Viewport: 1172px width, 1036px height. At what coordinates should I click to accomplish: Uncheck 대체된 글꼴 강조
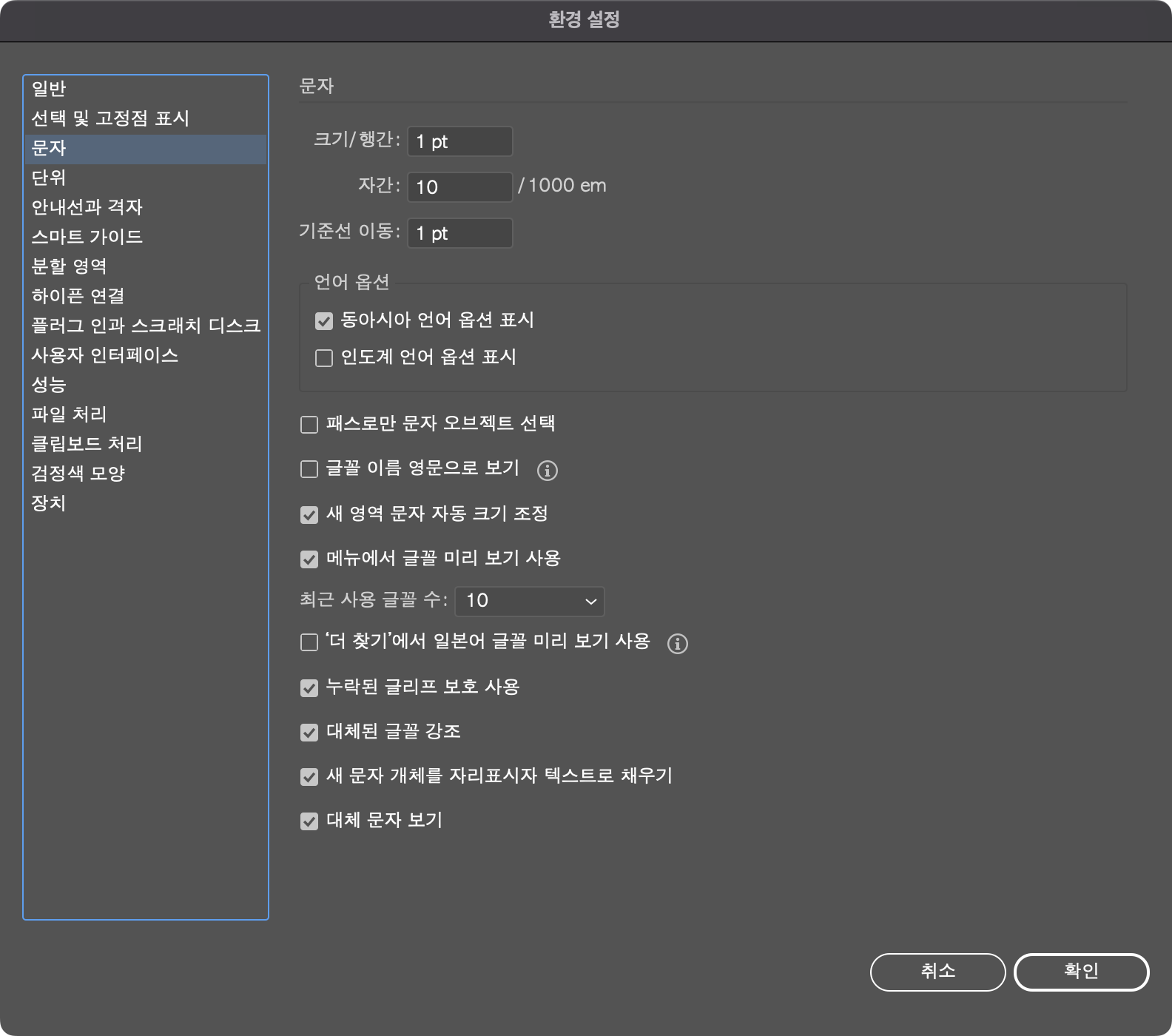click(x=309, y=733)
